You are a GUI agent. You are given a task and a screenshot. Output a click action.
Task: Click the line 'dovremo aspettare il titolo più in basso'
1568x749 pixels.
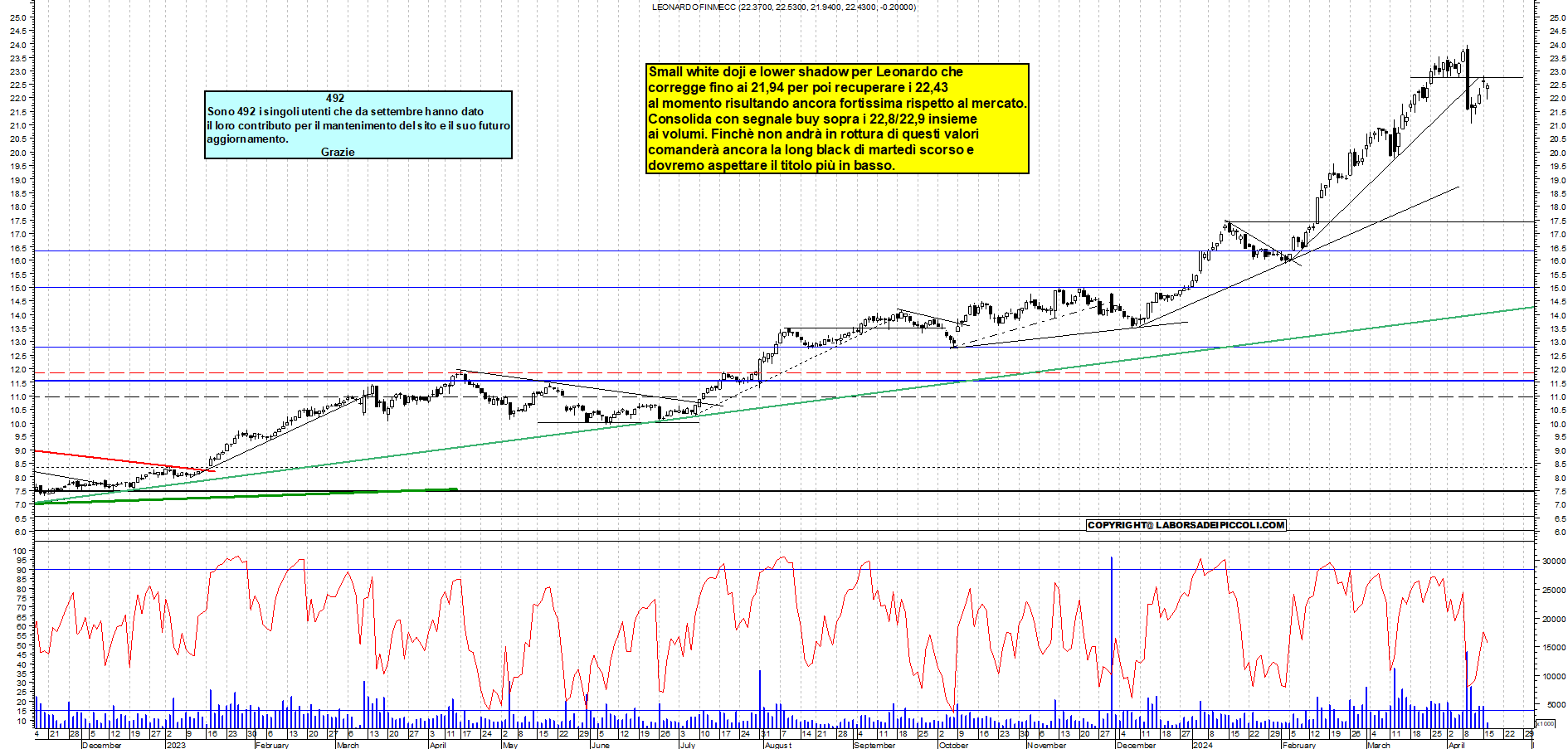point(771,166)
